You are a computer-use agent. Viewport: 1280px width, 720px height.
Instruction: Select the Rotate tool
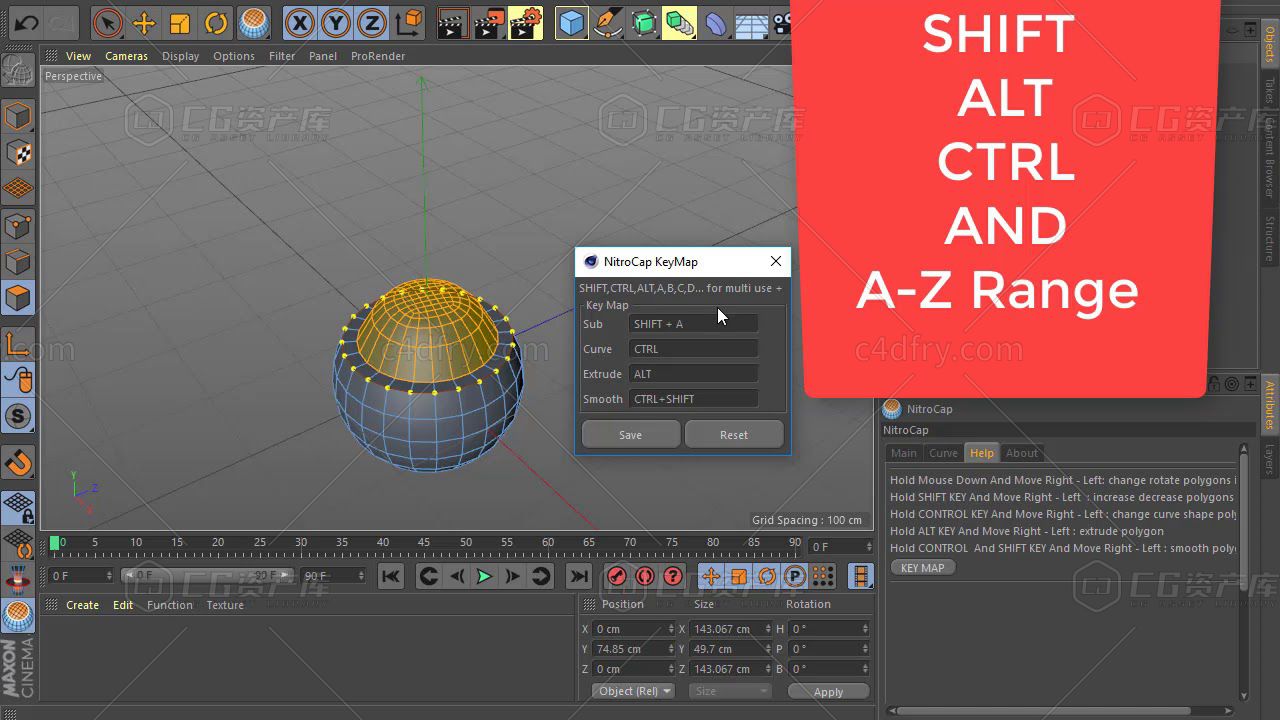click(216, 22)
